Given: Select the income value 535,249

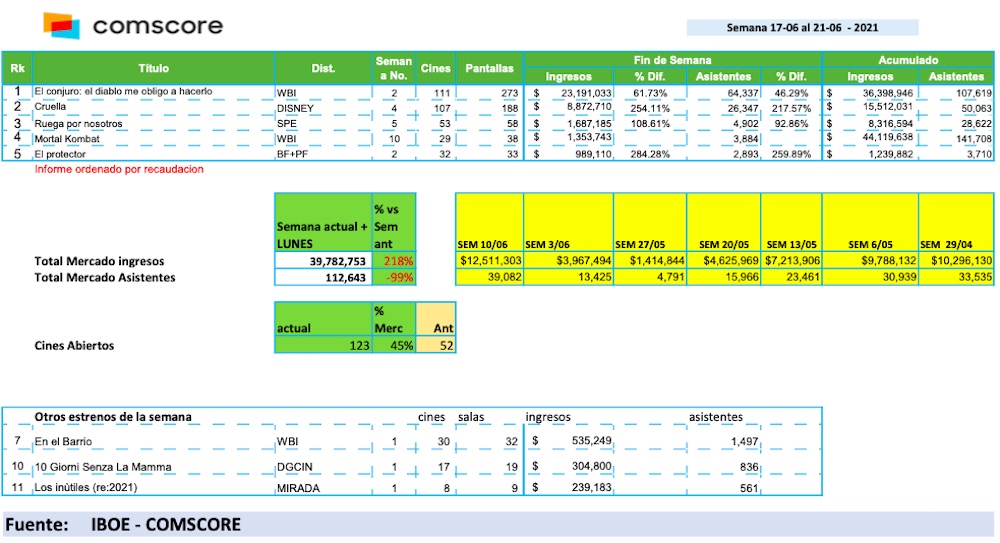Looking at the screenshot, I should 592,440.
